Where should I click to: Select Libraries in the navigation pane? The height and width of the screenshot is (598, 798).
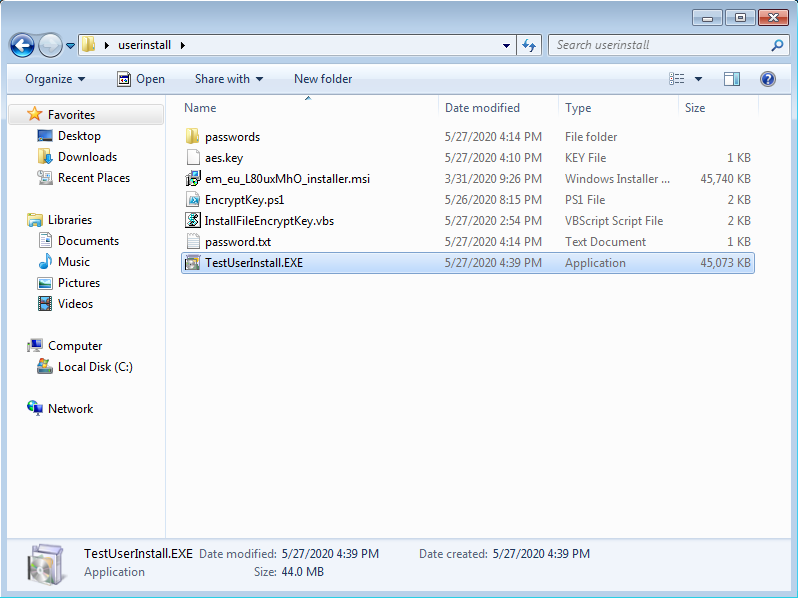pos(70,220)
